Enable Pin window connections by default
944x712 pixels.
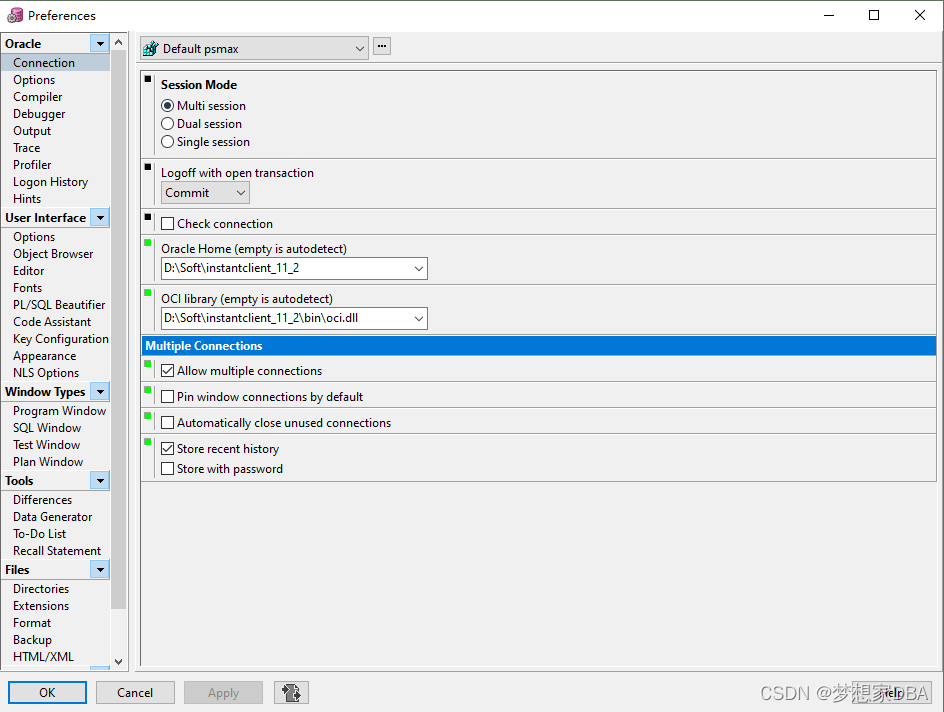pos(168,397)
